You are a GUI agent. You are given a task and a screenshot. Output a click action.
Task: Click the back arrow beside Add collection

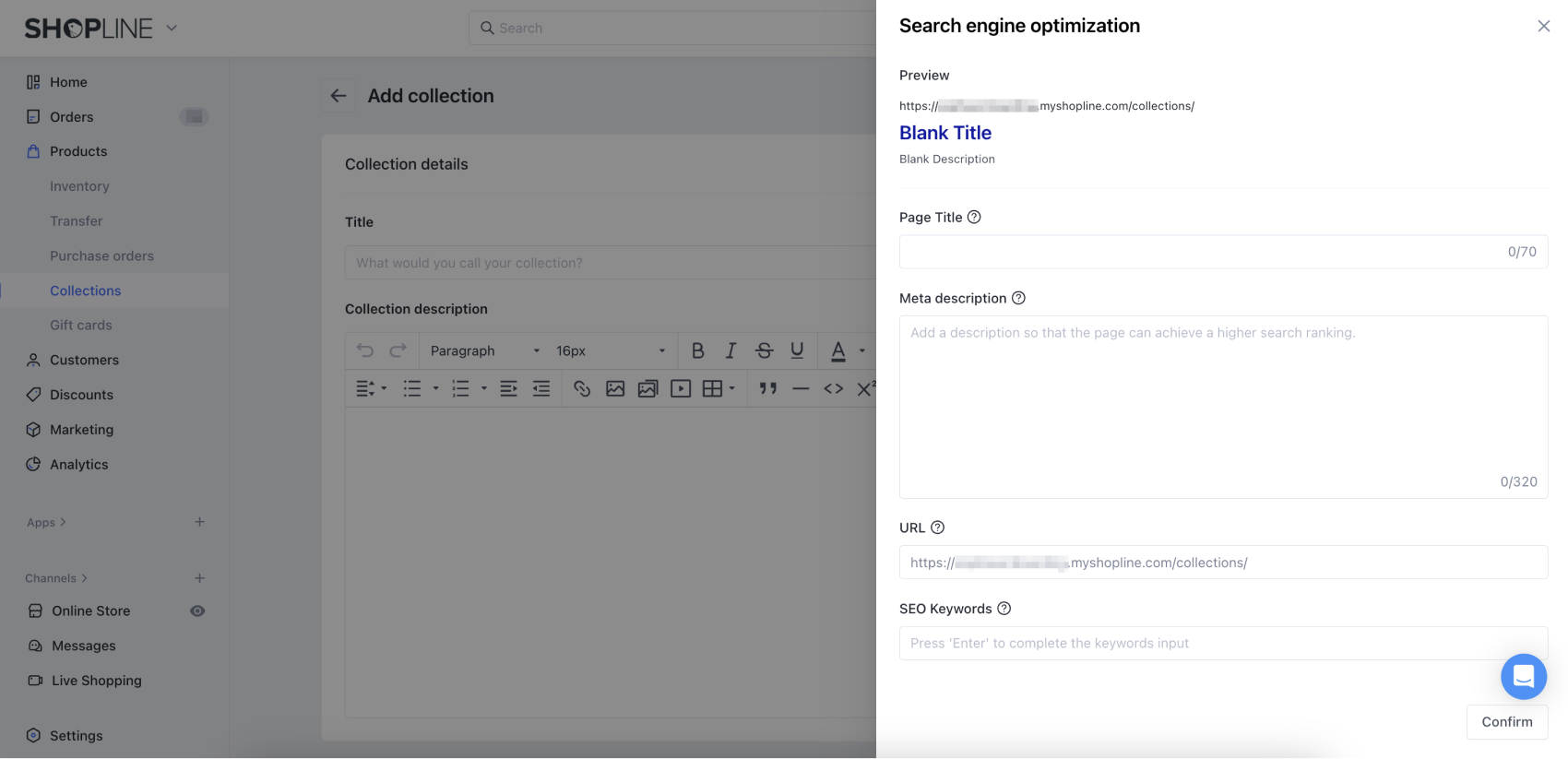[339, 96]
